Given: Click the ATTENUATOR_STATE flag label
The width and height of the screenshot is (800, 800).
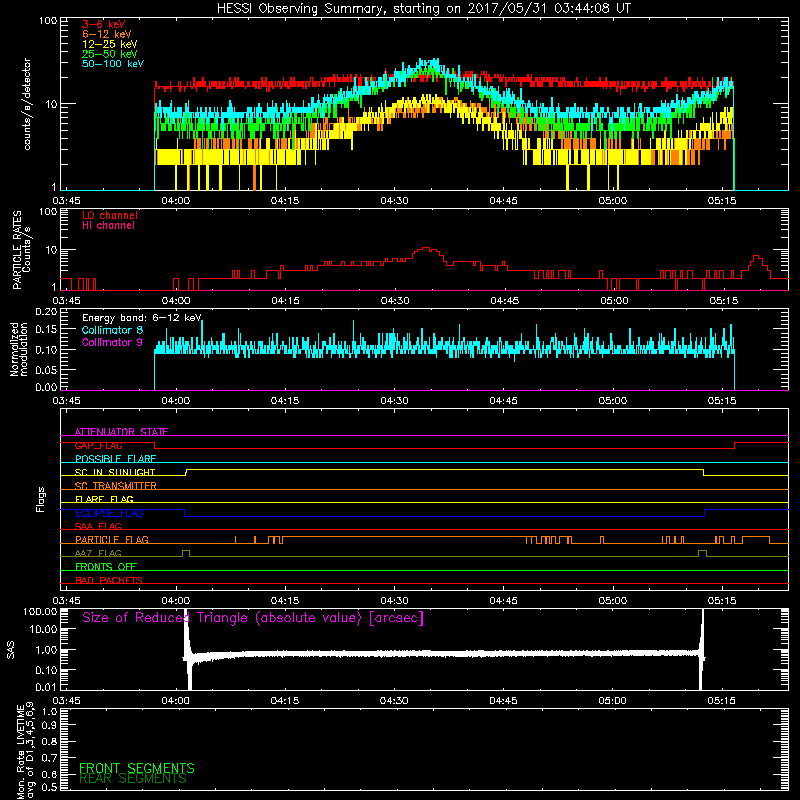Looking at the screenshot, I should point(121,432).
